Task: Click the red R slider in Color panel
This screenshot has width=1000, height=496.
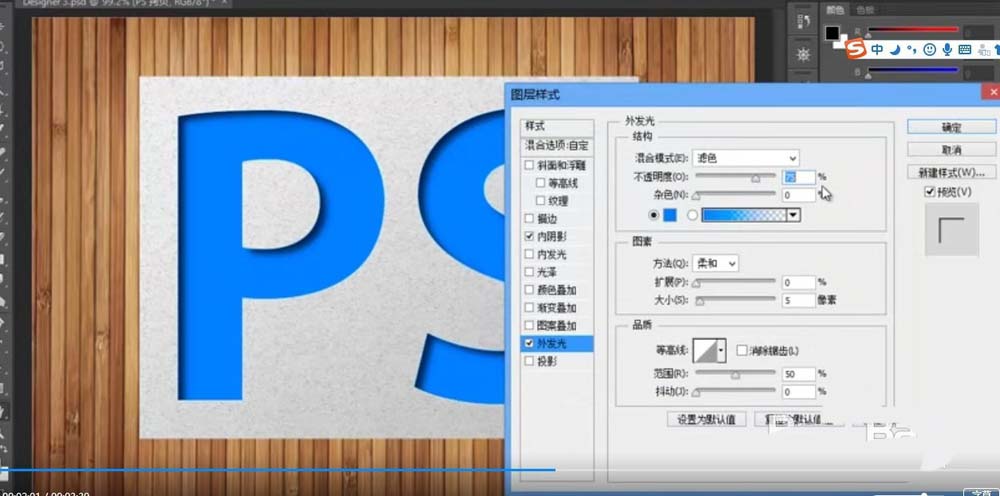Action: [913, 29]
